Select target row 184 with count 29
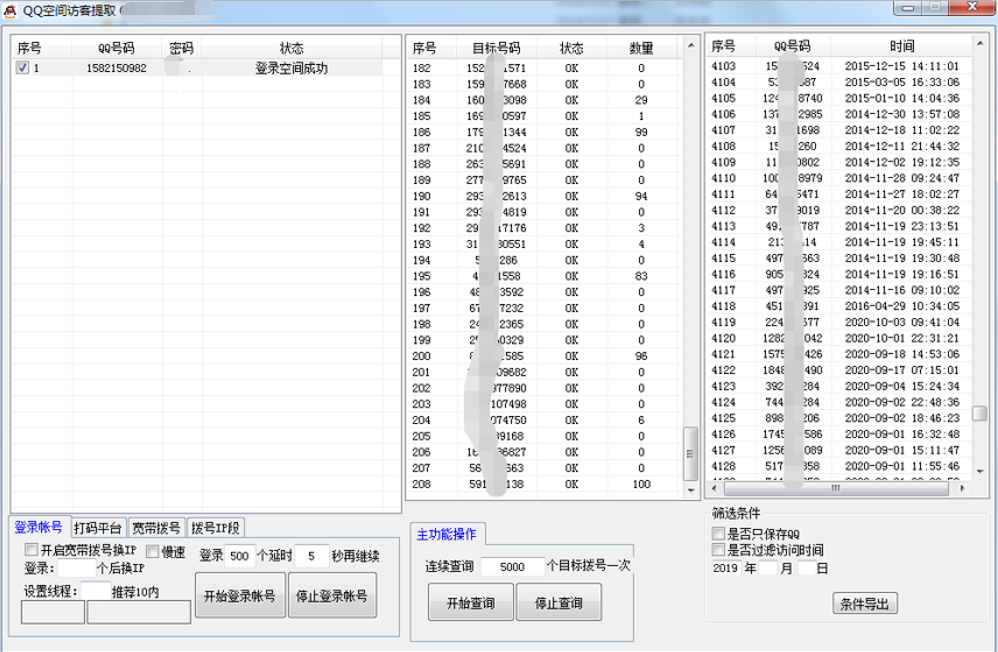Image resolution: width=998 pixels, height=652 pixels. tap(544, 100)
